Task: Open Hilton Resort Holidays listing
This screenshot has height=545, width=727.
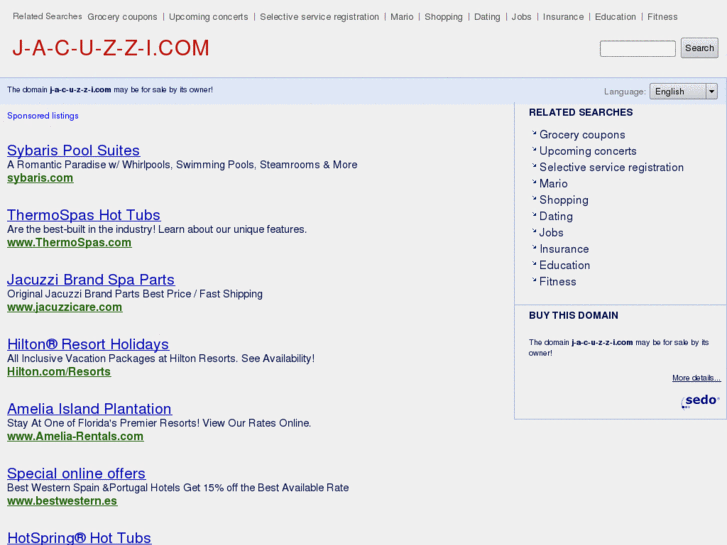Action: click(x=88, y=344)
